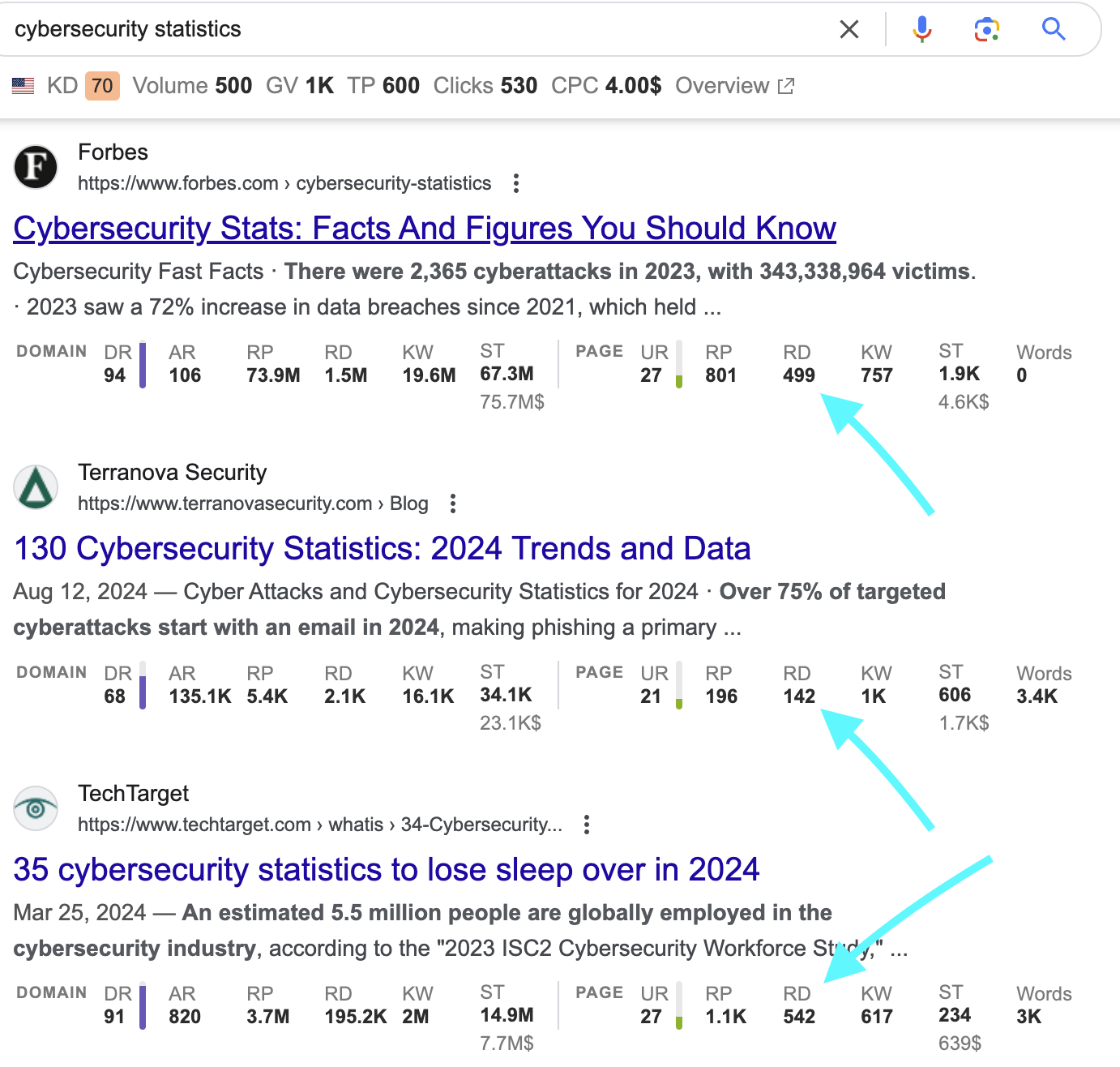Click TechTarget page RD value 542

pos(799,1017)
